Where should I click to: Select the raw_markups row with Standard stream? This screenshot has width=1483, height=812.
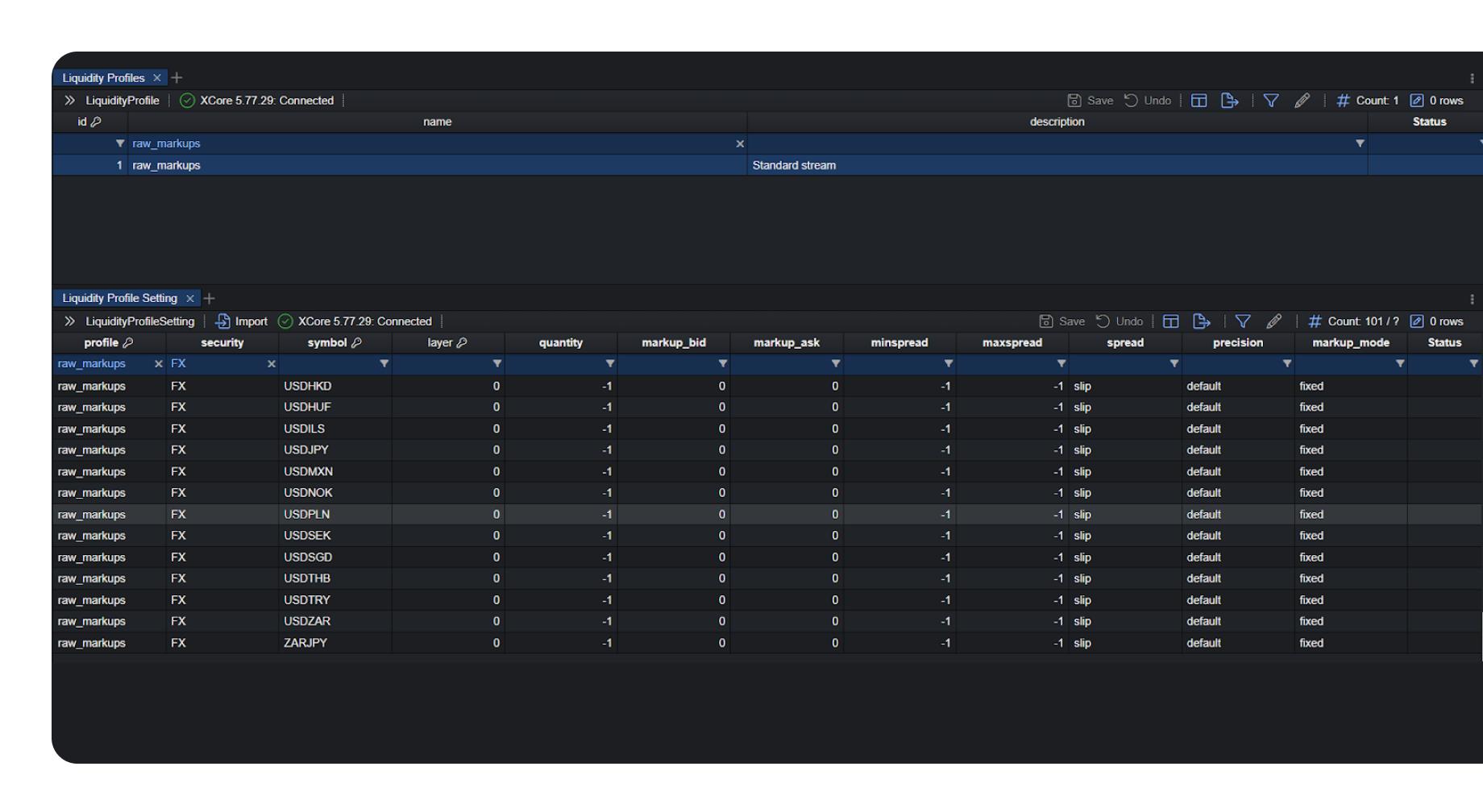click(x=767, y=165)
